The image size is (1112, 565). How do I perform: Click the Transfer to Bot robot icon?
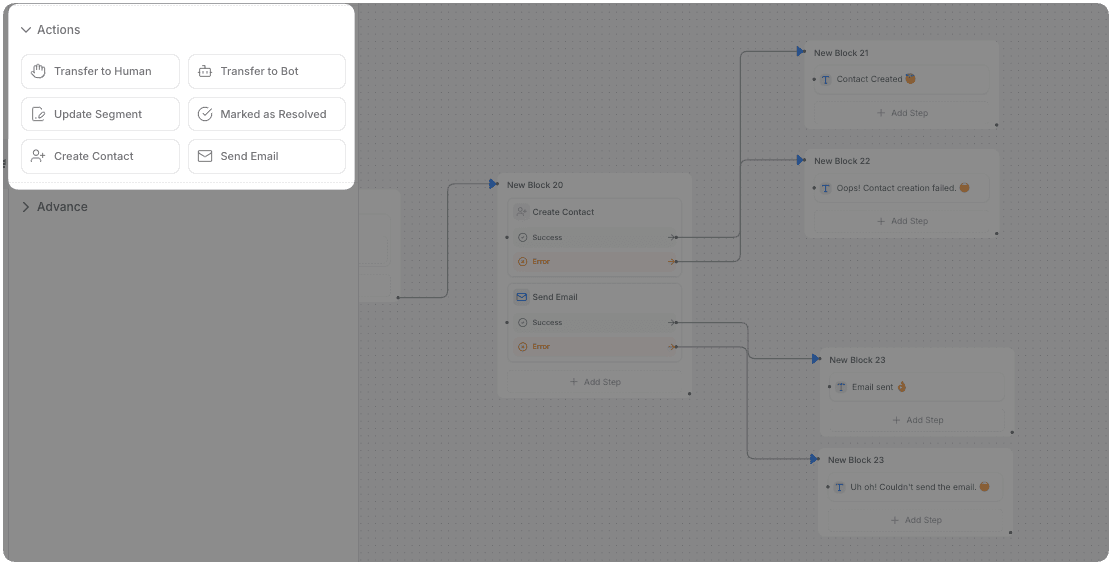point(205,72)
